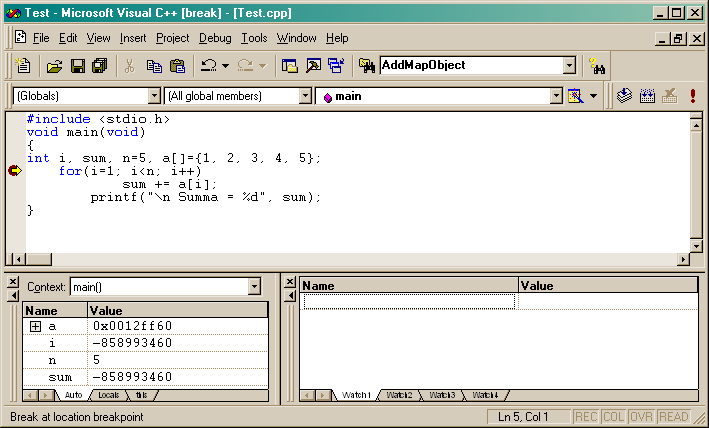Open the (Globals) class dropdown
The image size is (709, 428).
tap(154, 96)
